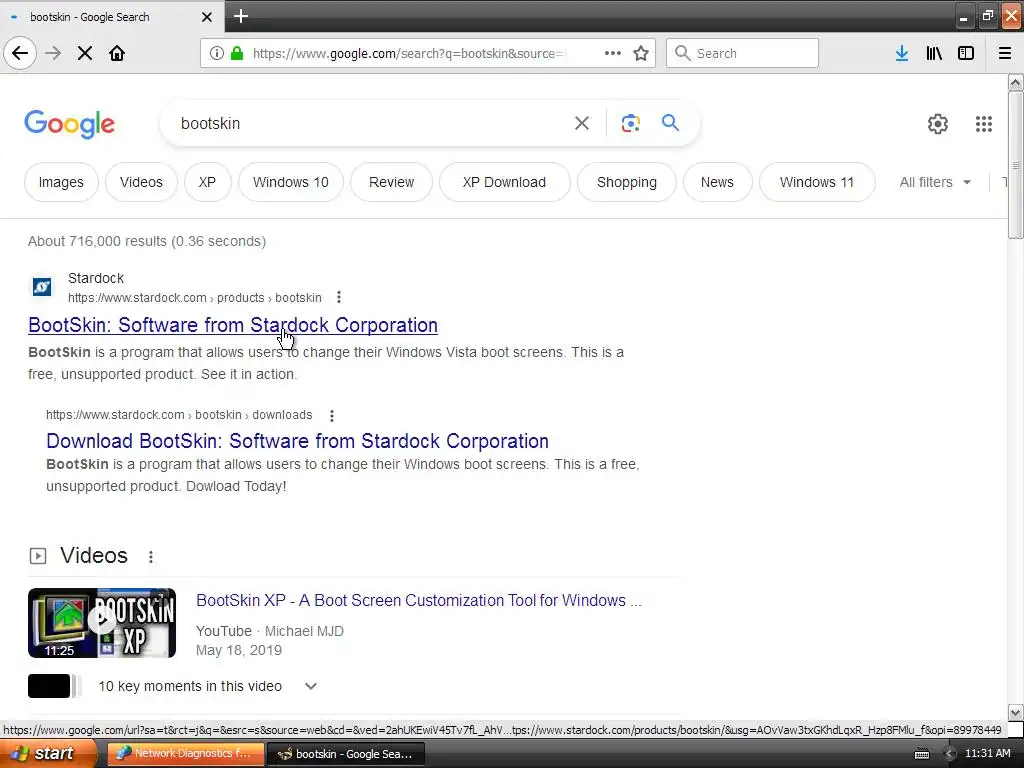The height and width of the screenshot is (768, 1024).
Task: Open a new tab with the plus button
Action: point(241,16)
